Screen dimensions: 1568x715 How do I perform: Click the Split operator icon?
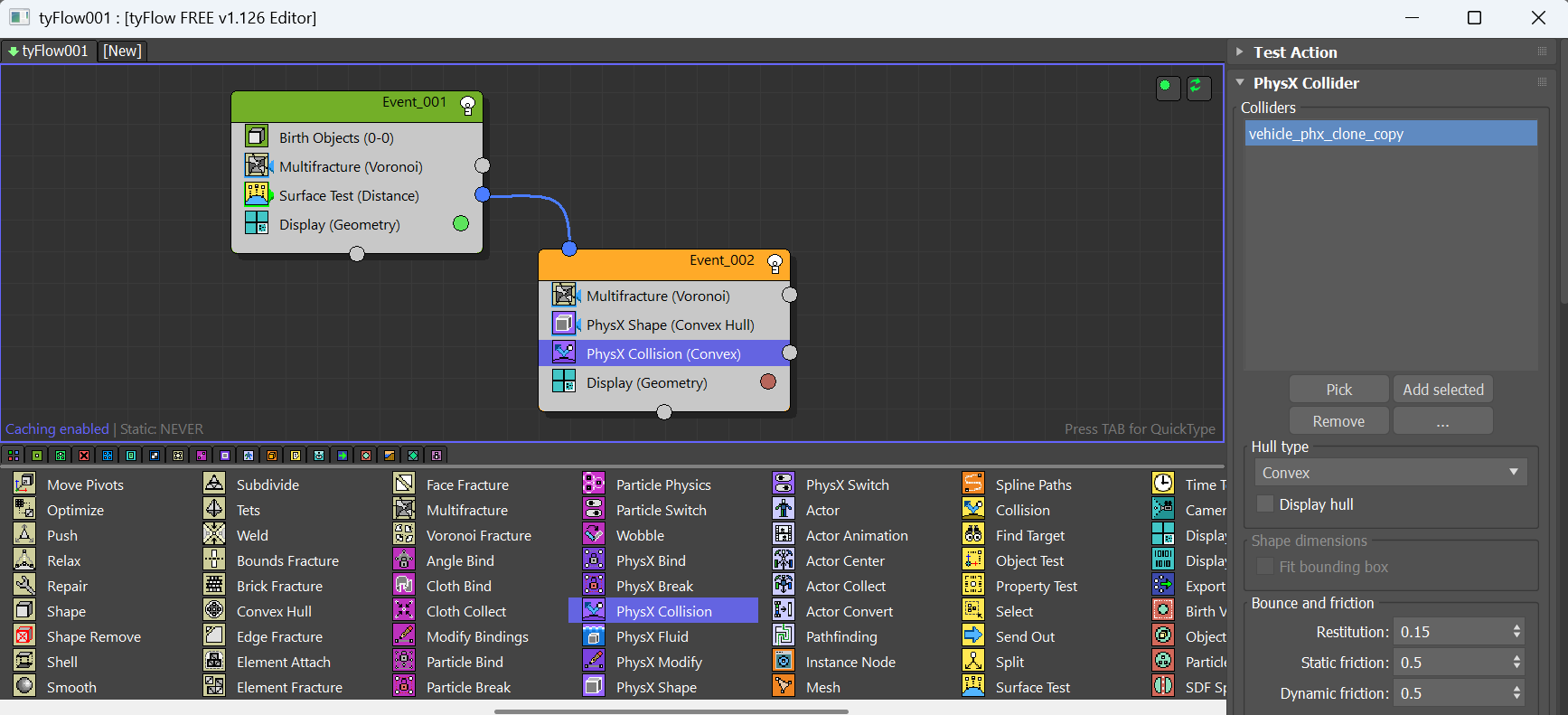(x=973, y=661)
